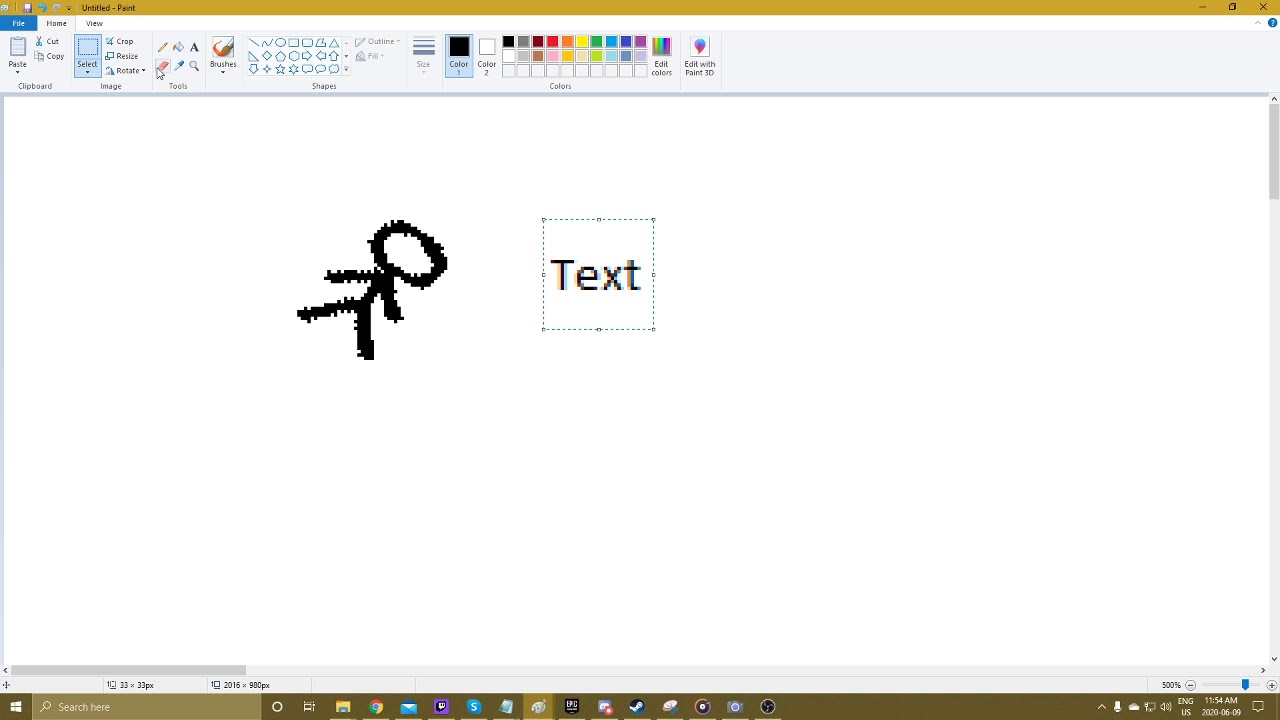
Task: Click the vertical scrollbar thumb
Action: pyautogui.click(x=1273, y=150)
